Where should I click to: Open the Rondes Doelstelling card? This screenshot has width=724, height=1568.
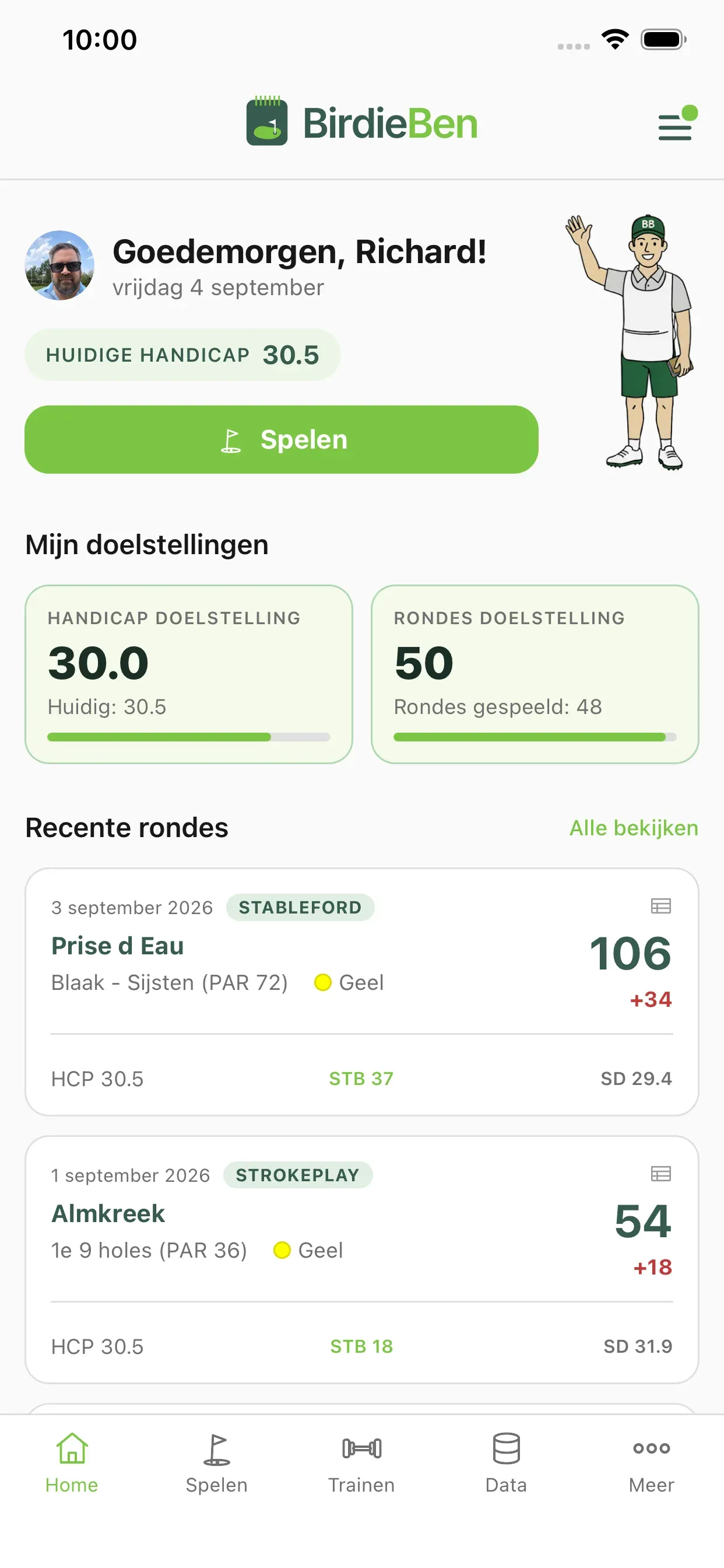tap(535, 674)
